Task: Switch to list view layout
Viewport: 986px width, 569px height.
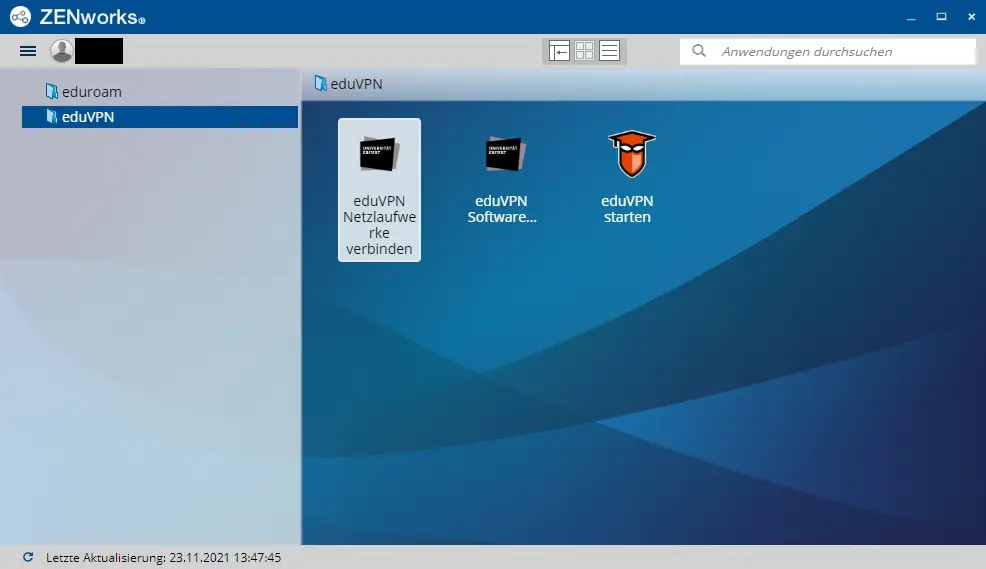Action: (610, 51)
